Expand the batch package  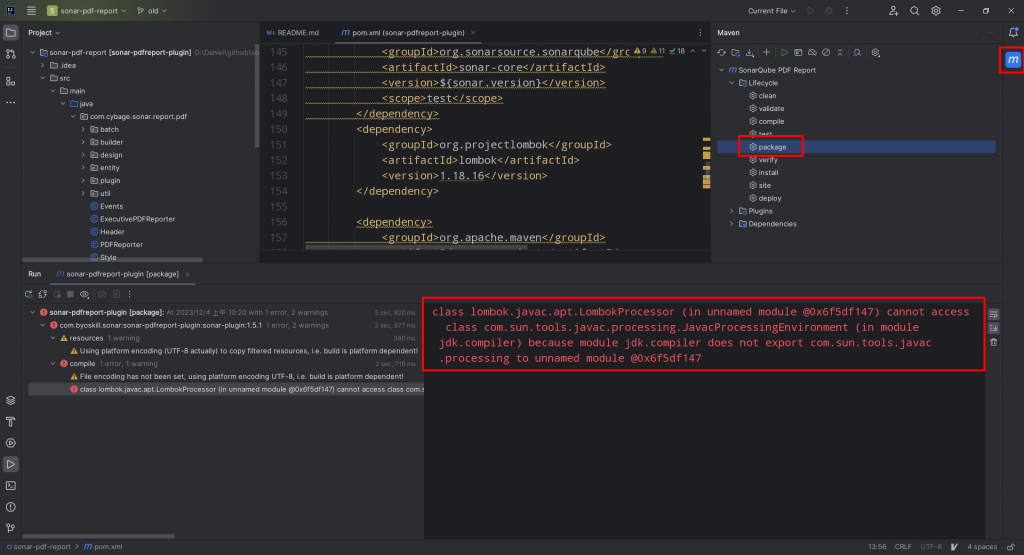[x=84, y=130]
